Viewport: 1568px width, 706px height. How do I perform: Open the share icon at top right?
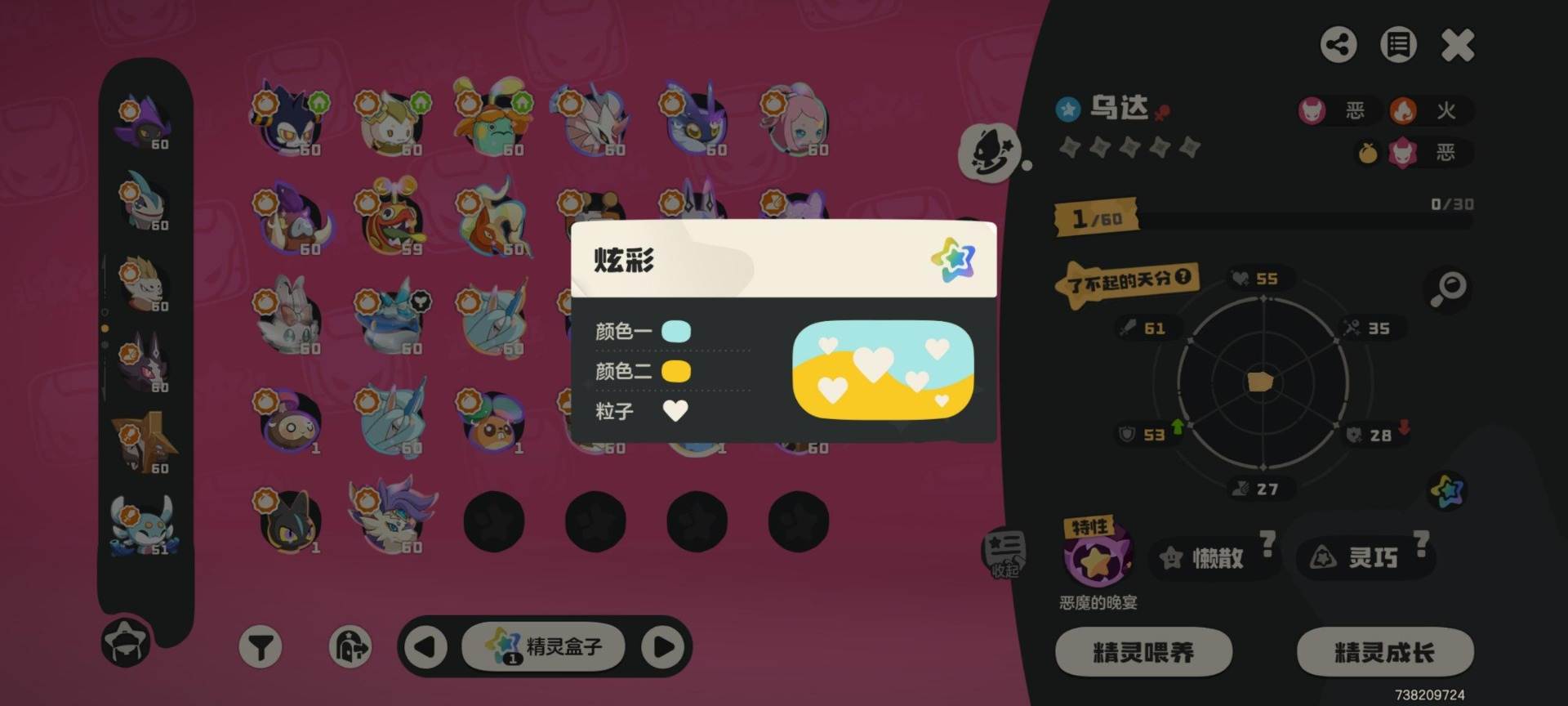pos(1339,45)
